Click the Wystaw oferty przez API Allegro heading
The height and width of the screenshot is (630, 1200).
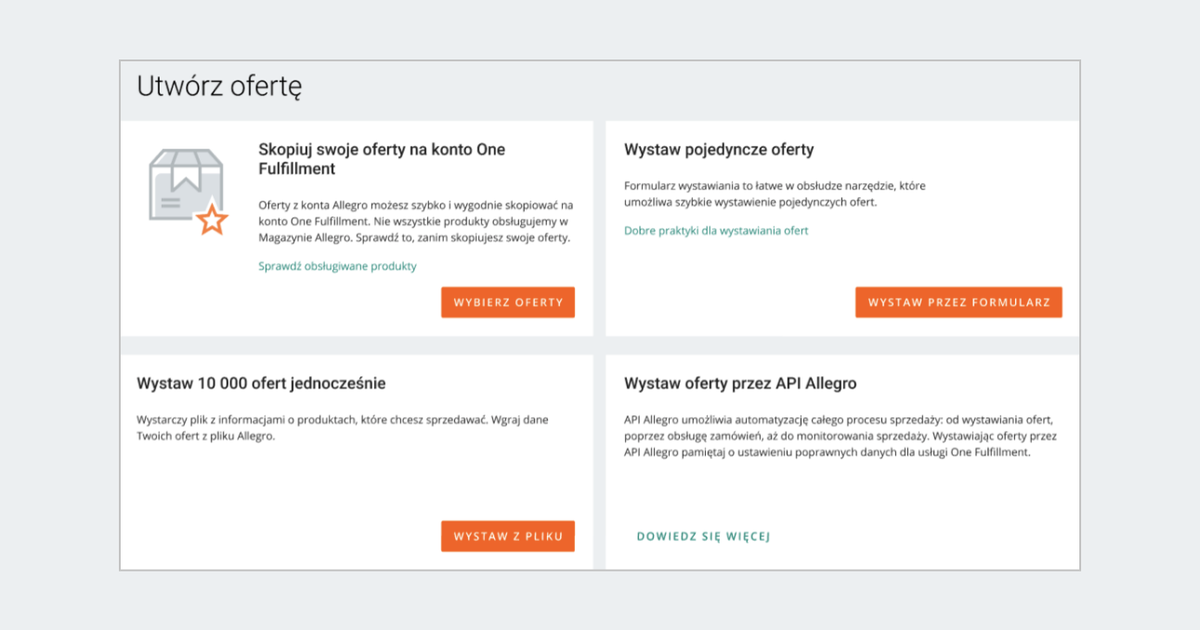pyautogui.click(x=740, y=383)
